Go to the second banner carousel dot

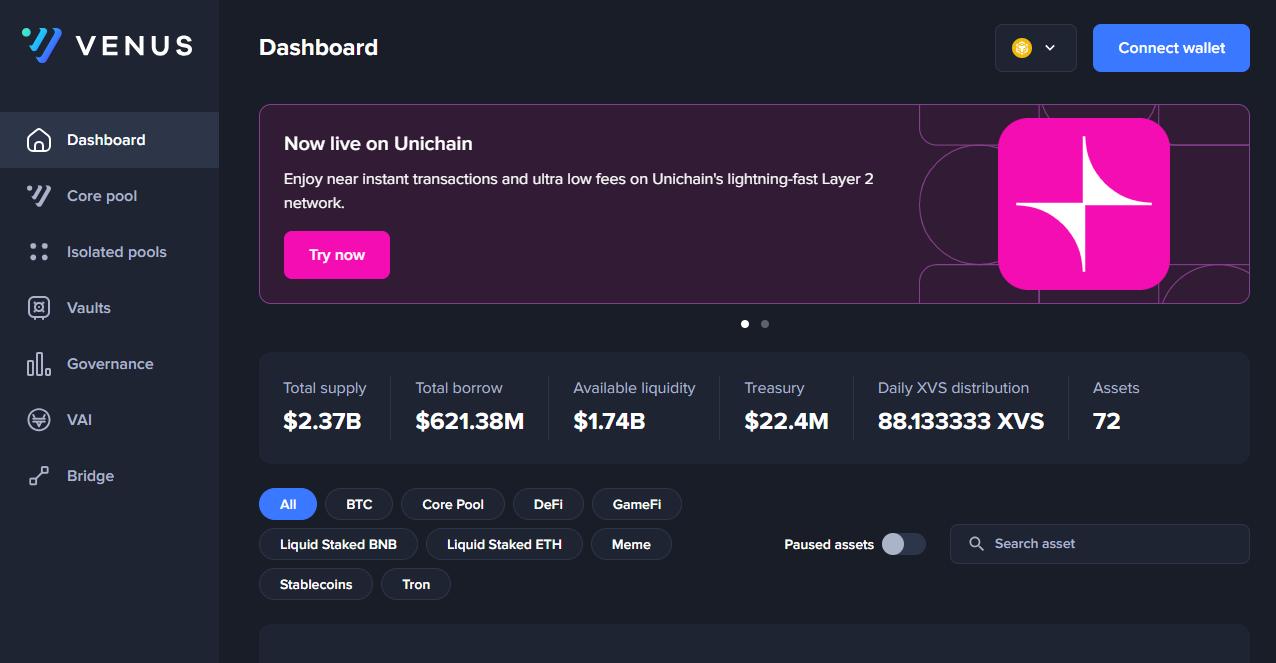point(765,324)
